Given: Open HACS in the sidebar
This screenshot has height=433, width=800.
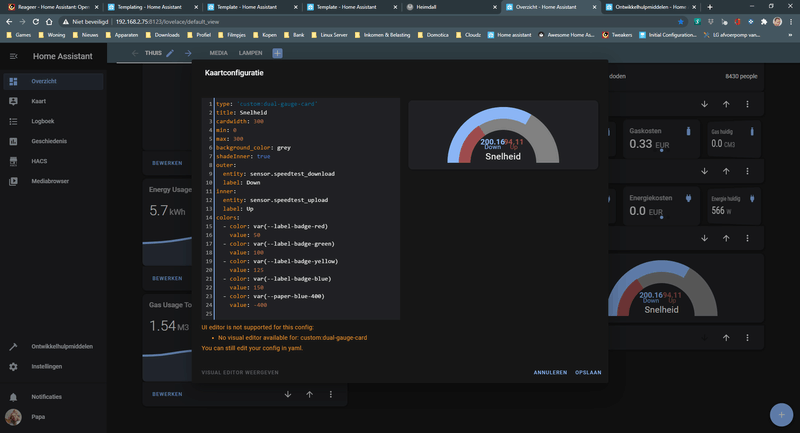Looking at the screenshot, I should point(53,161).
